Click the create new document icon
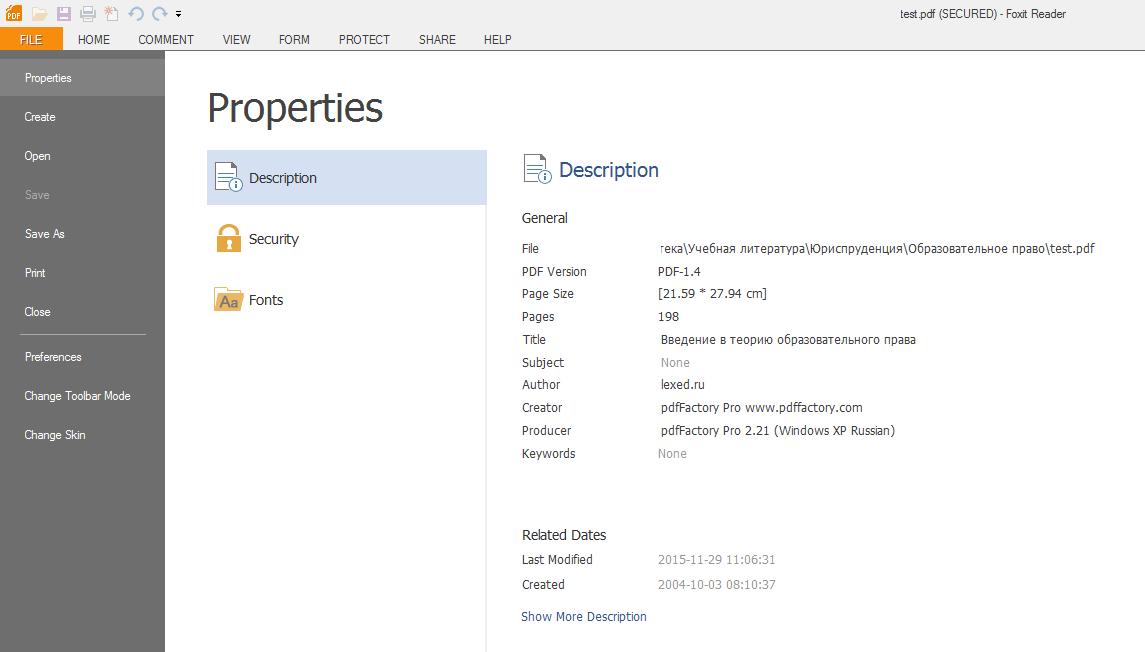The image size is (1145, 652). [x=112, y=14]
